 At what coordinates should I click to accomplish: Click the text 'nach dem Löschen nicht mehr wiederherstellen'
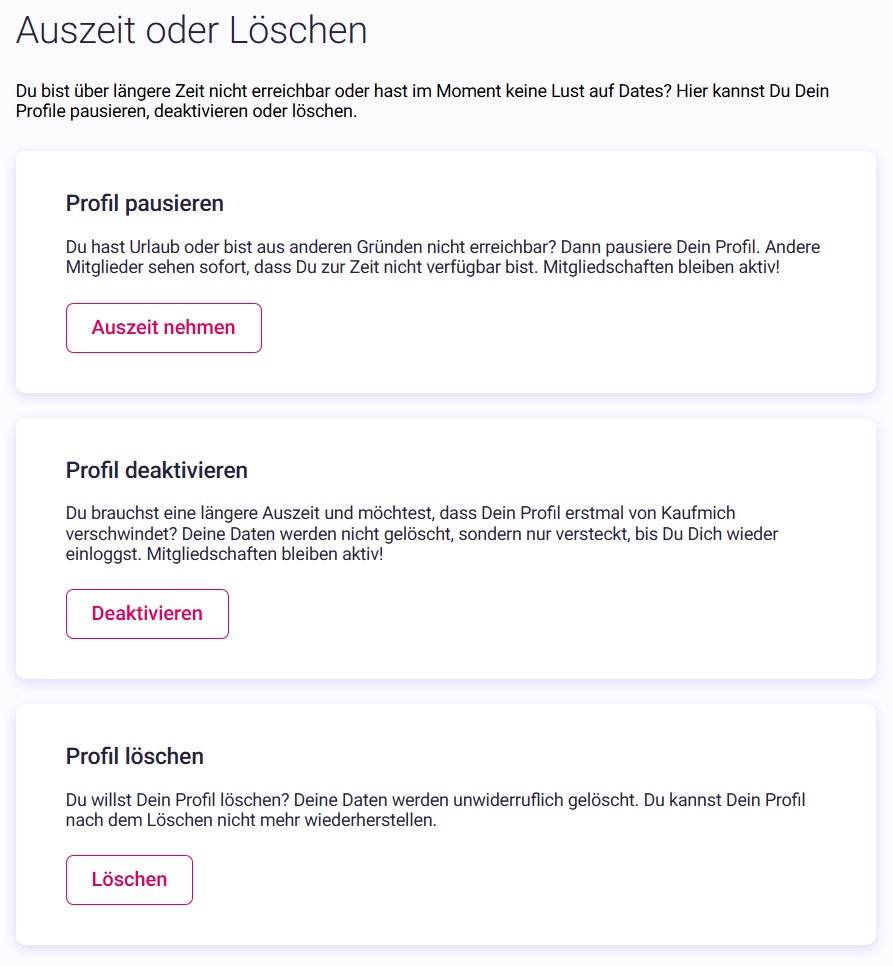pyautogui.click(x=251, y=820)
